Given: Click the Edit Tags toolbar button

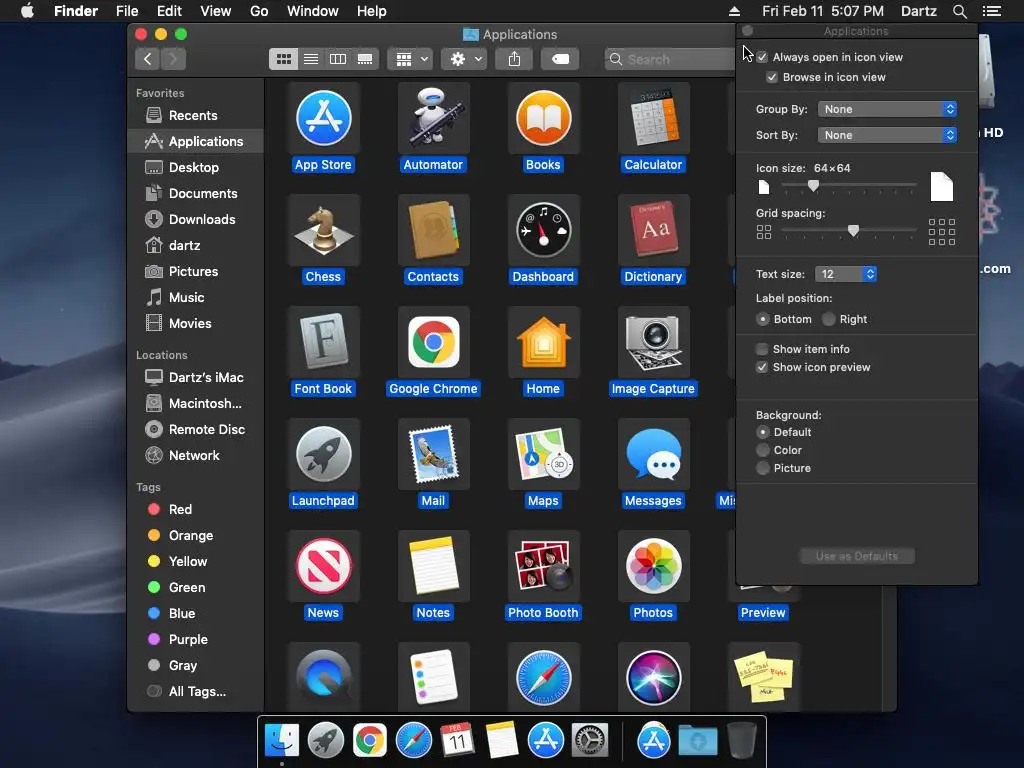Looking at the screenshot, I should pos(560,59).
